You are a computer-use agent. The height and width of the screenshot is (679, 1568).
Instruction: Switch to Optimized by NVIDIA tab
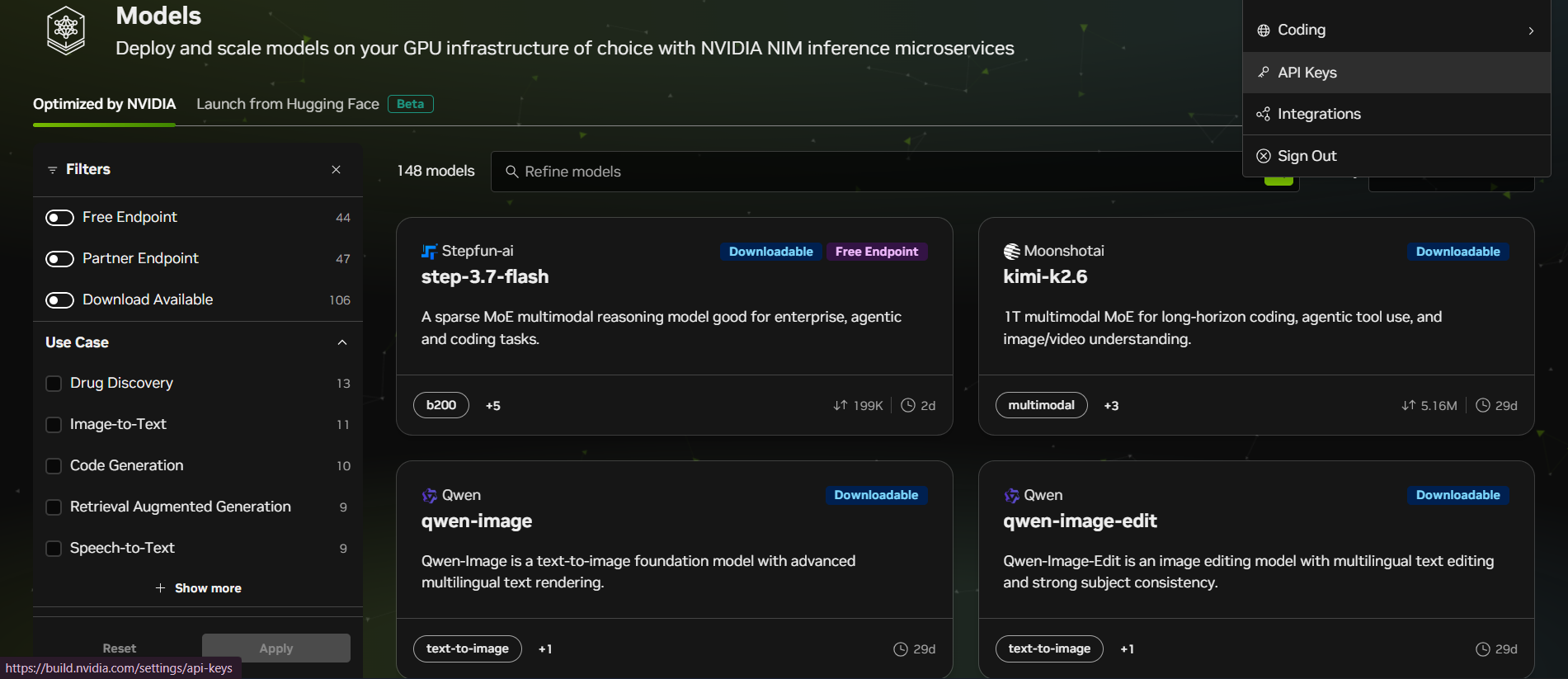pyautogui.click(x=104, y=104)
